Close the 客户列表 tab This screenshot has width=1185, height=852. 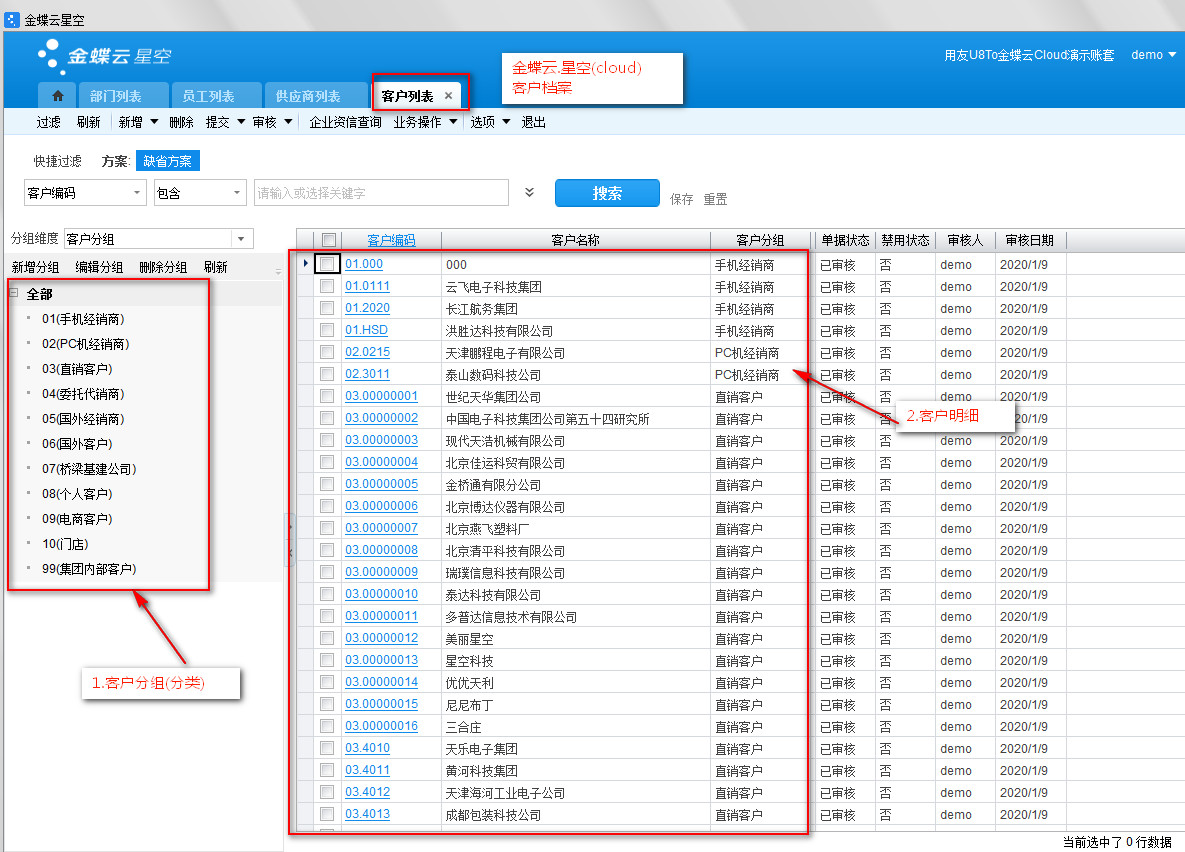pyautogui.click(x=448, y=96)
